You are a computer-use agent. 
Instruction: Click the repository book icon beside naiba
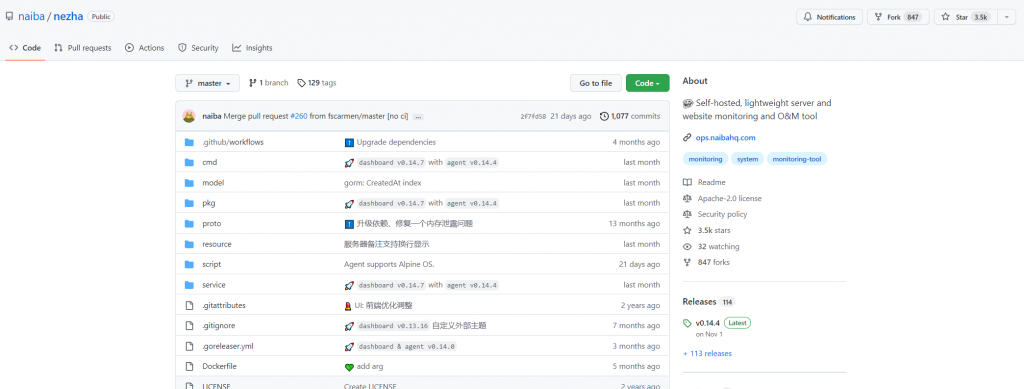[9, 16]
